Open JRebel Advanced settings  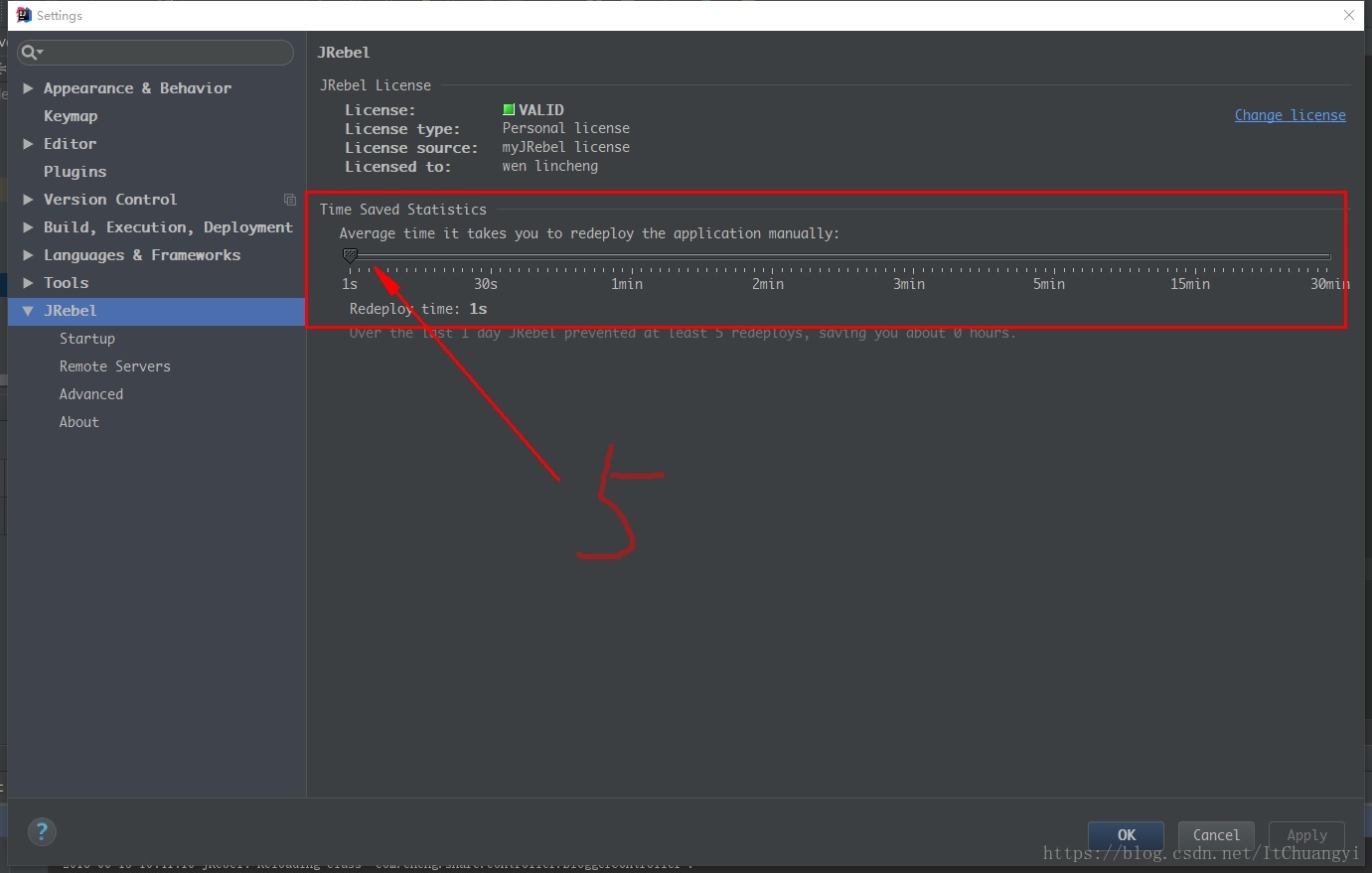(91, 394)
